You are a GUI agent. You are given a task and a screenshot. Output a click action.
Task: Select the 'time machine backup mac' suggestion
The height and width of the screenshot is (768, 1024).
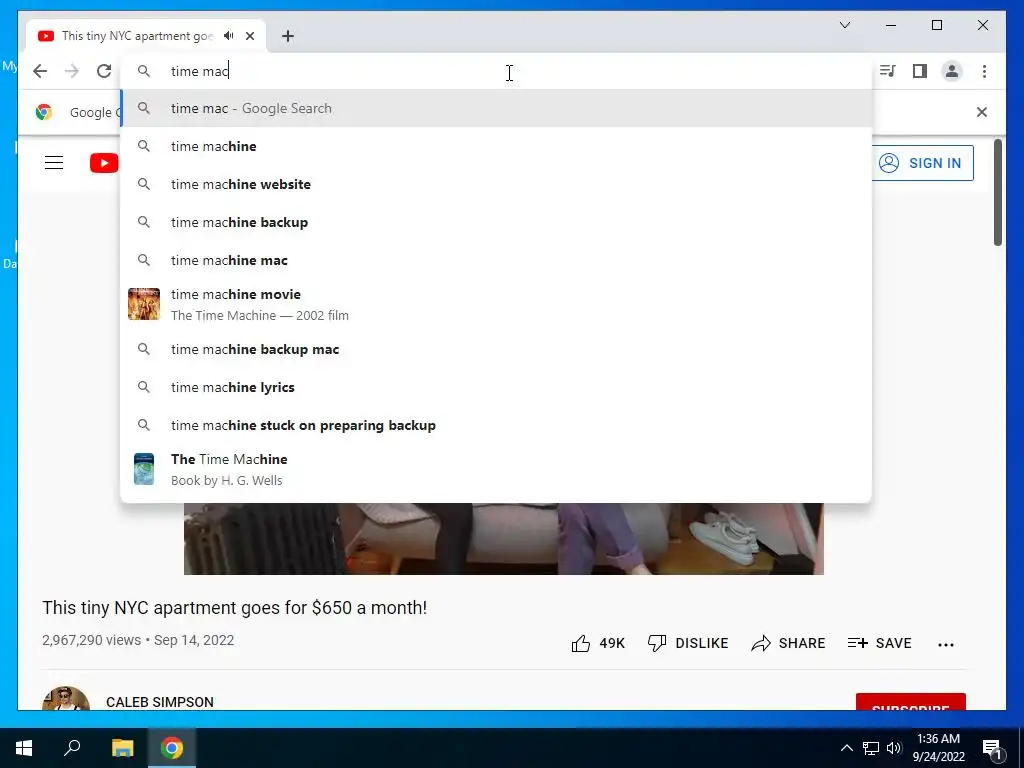pyautogui.click(x=496, y=349)
